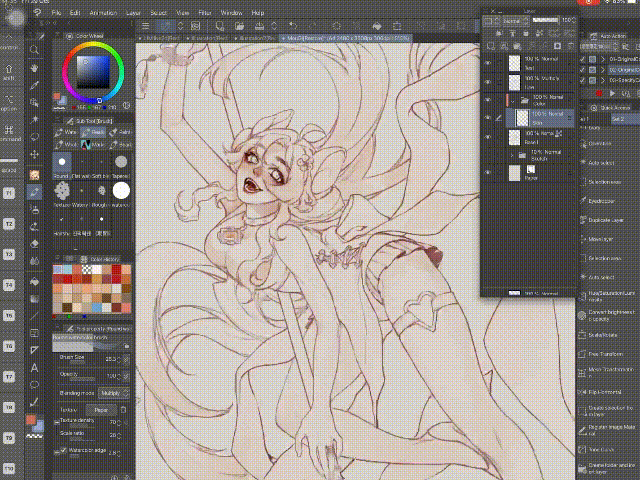Image resolution: width=640 pixels, height=480 pixels.
Task: Hide the Text layer via eye icon
Action: (487, 64)
